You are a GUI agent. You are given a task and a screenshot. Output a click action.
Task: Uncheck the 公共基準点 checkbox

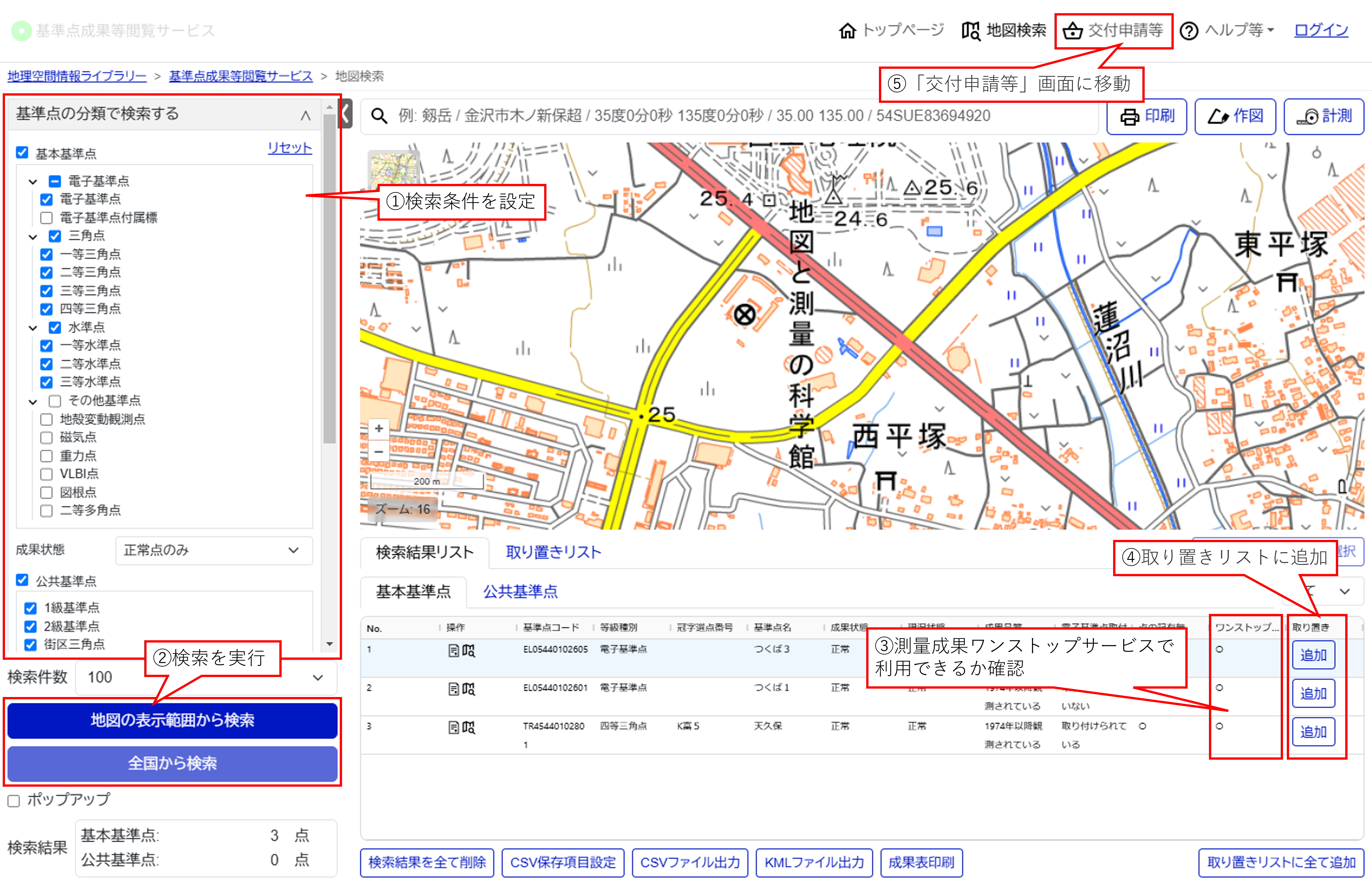(x=22, y=580)
